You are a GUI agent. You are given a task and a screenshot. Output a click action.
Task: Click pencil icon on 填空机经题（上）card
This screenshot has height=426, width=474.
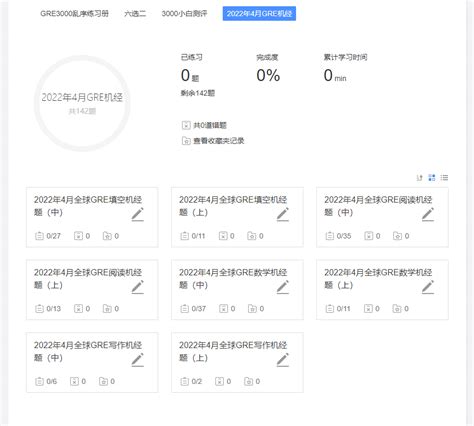(283, 214)
